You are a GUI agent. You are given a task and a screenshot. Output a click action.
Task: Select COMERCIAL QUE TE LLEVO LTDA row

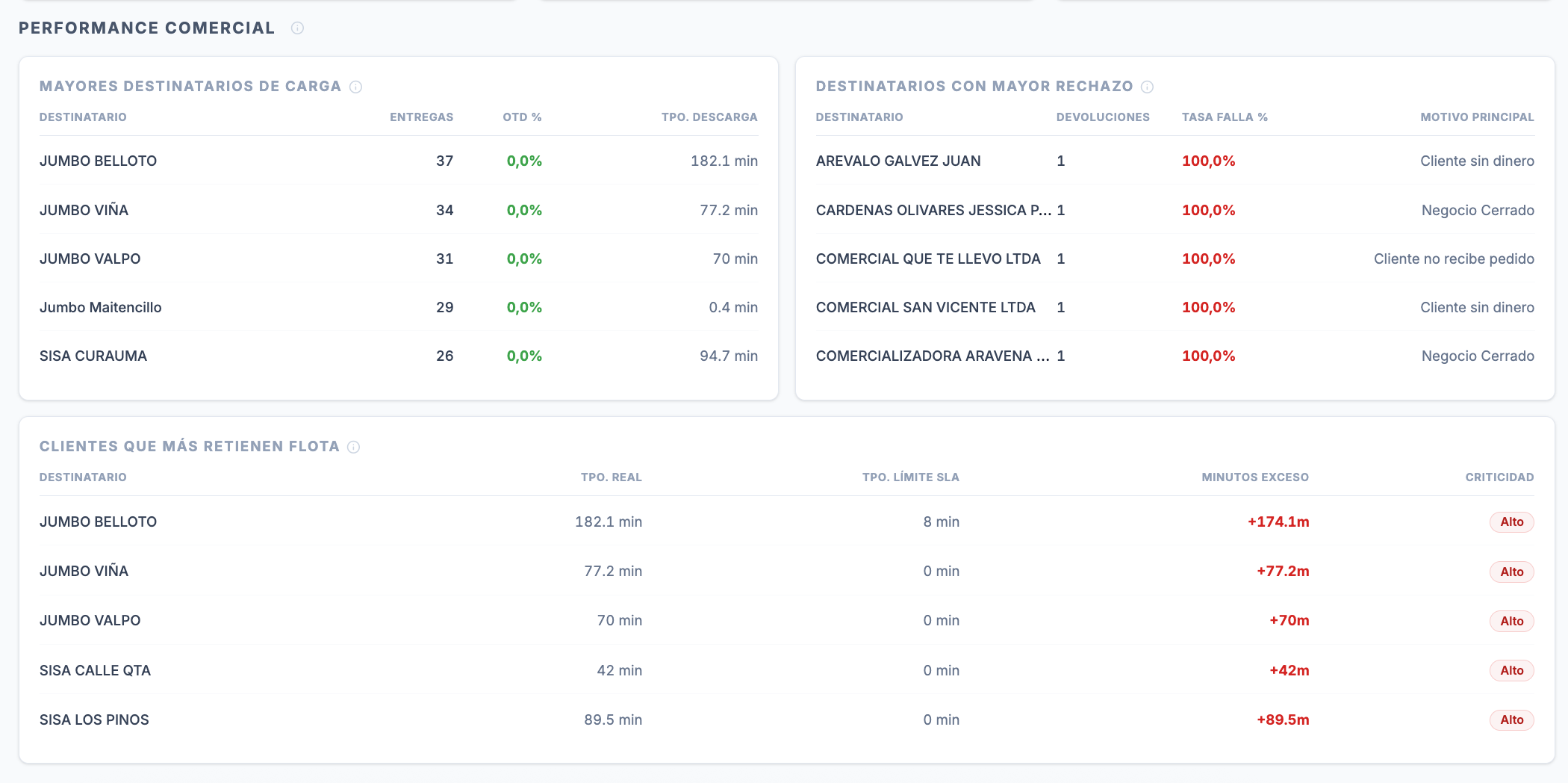tap(1175, 259)
